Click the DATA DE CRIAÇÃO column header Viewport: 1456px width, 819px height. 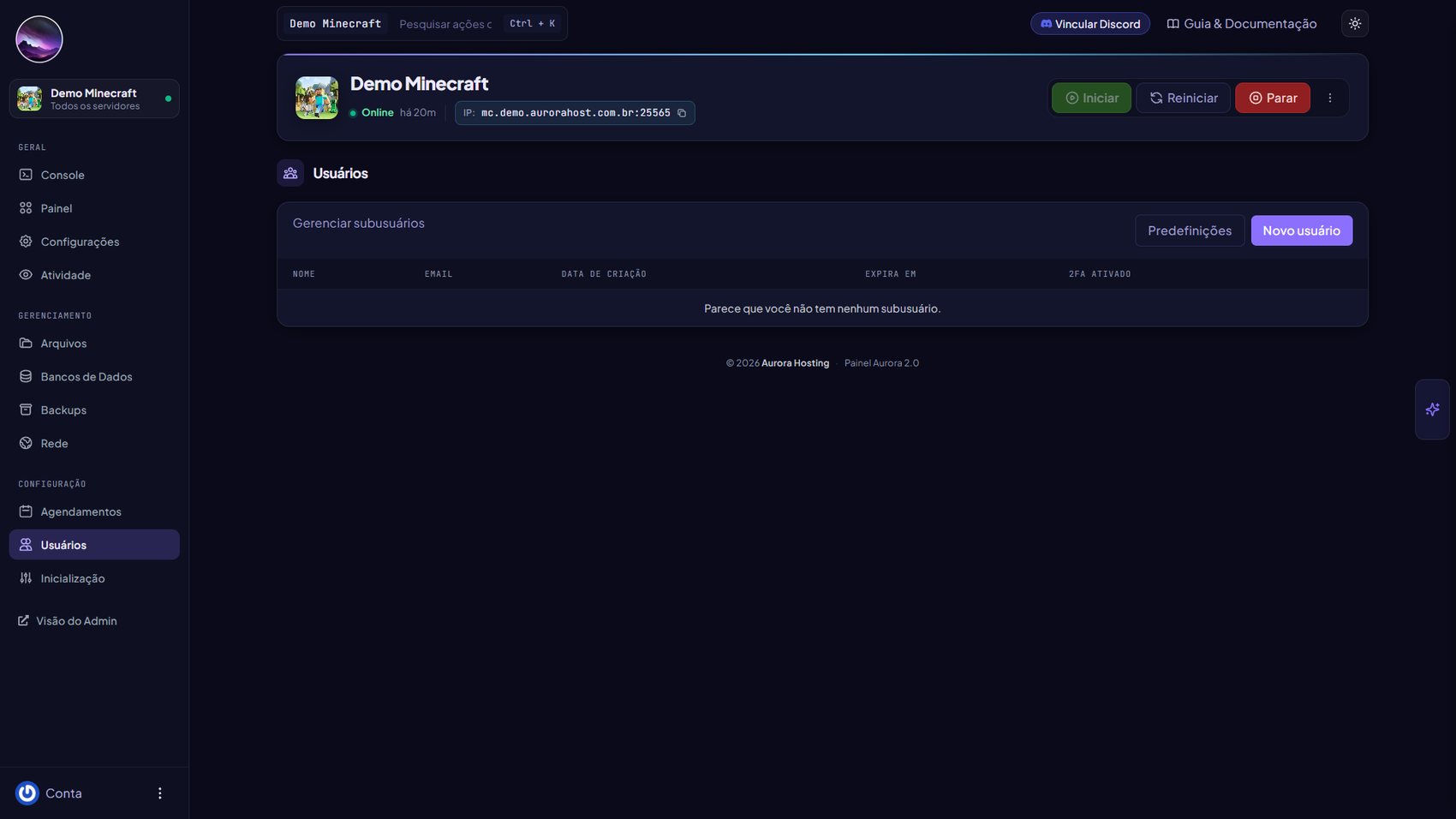604,274
